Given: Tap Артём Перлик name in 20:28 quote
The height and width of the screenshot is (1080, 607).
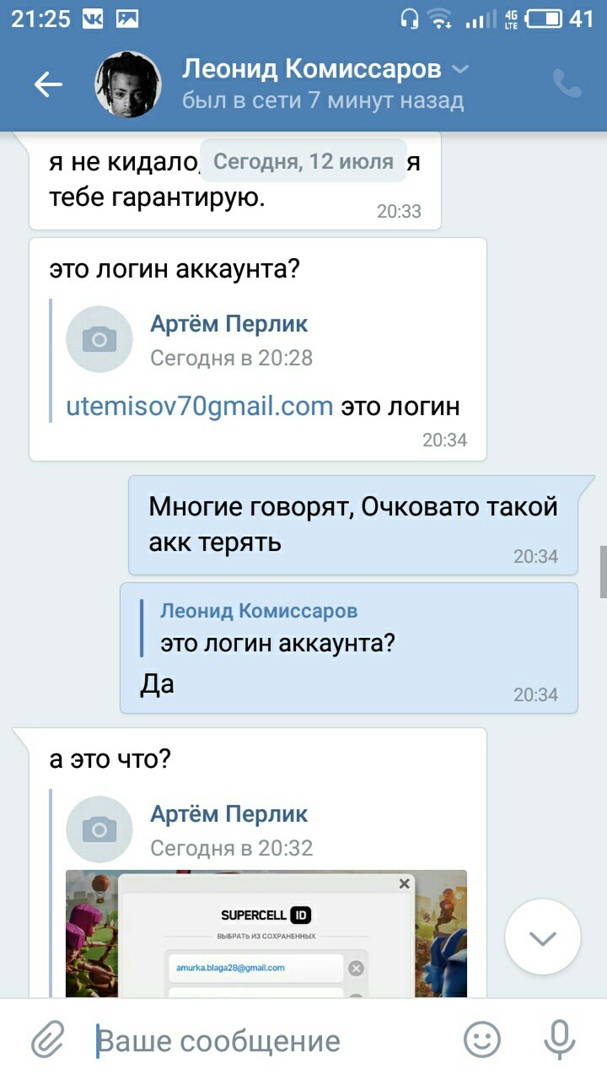Looking at the screenshot, I should click(229, 324).
